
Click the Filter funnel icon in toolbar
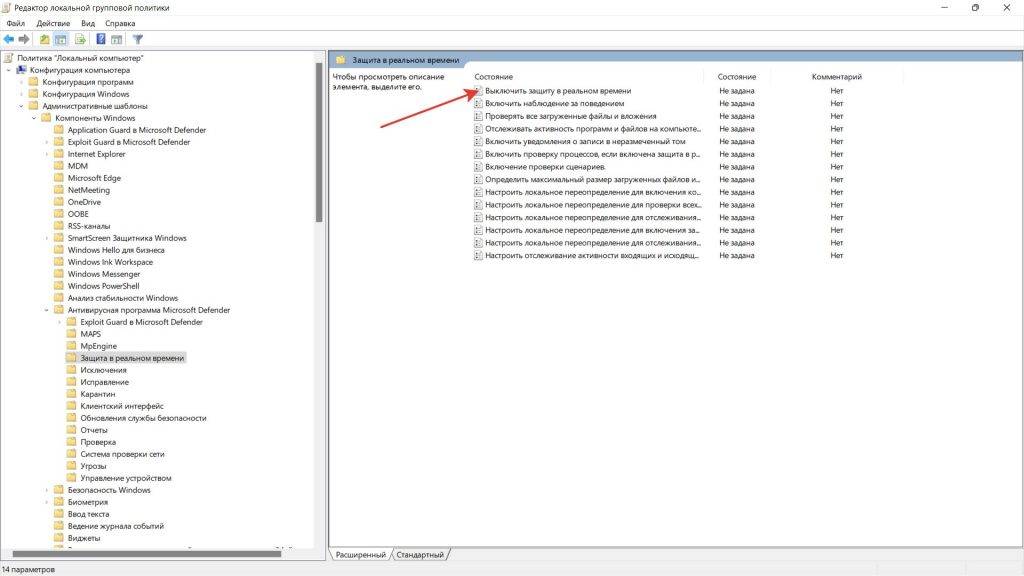(x=138, y=39)
